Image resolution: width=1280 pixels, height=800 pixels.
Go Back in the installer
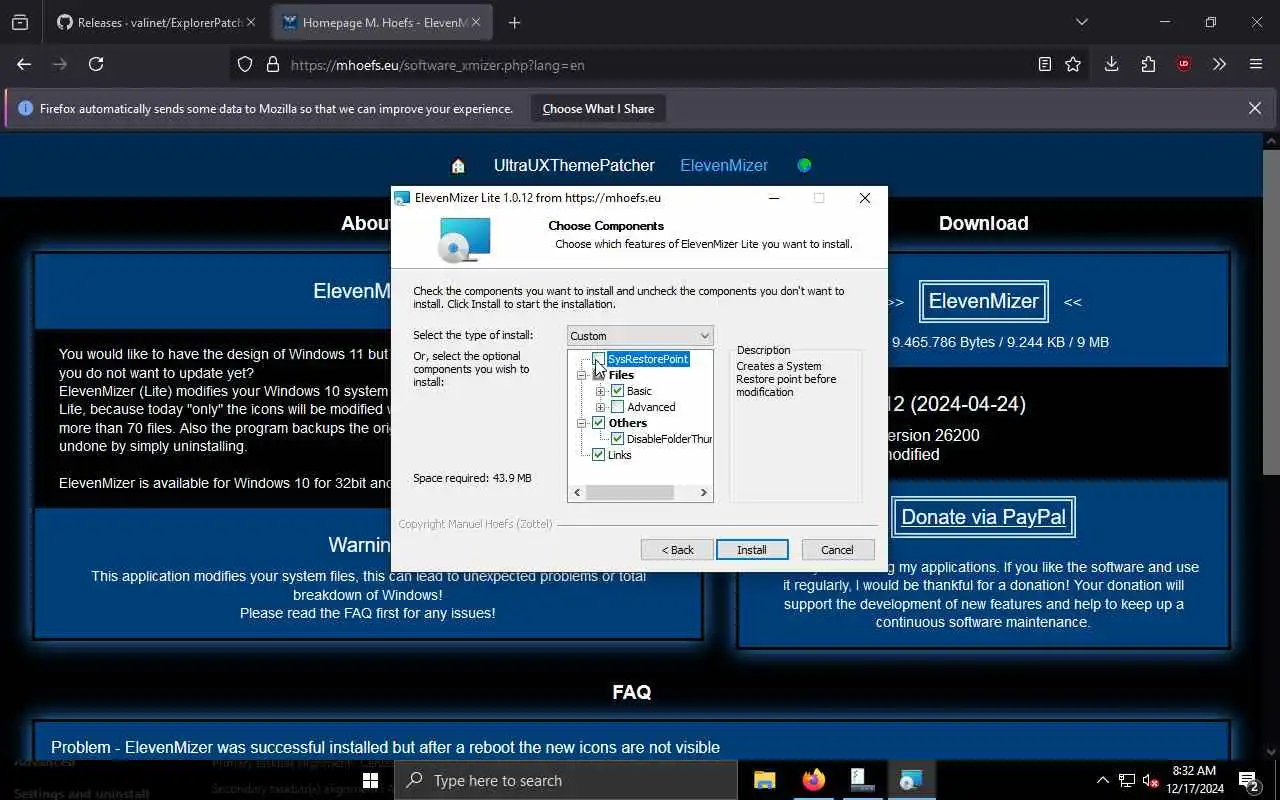coord(677,550)
